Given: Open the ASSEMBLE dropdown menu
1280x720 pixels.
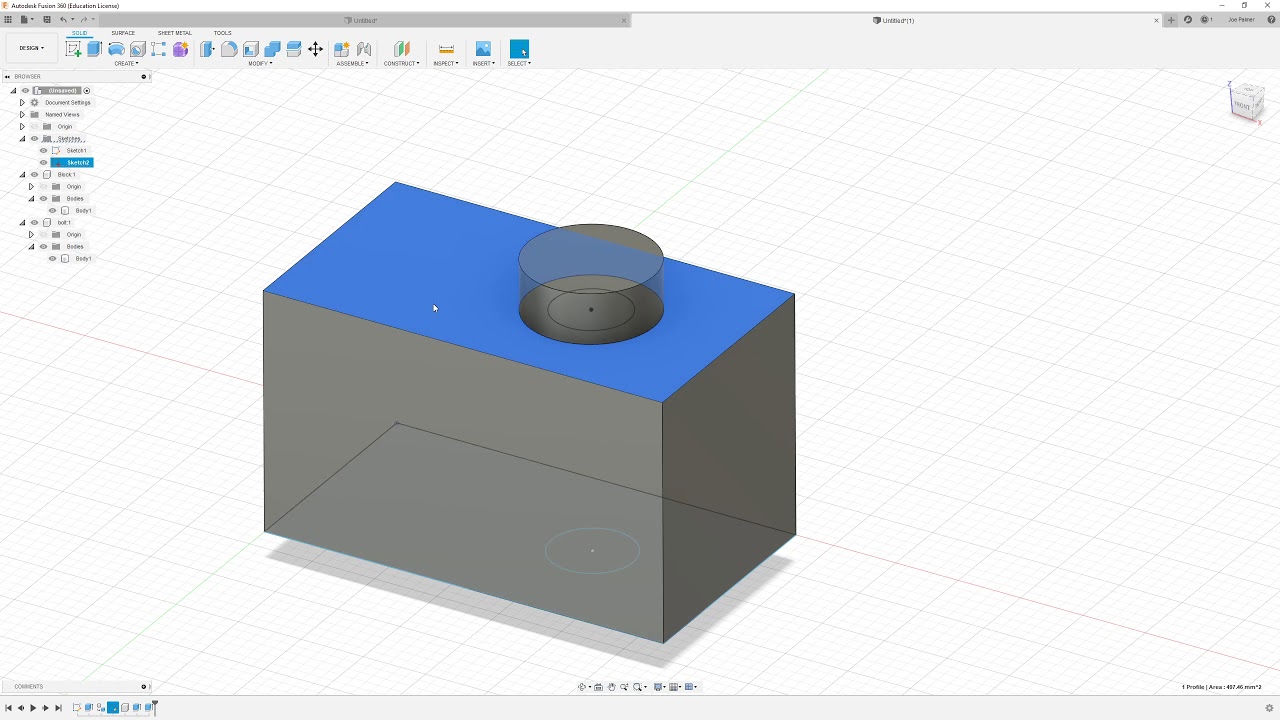Looking at the screenshot, I should [x=352, y=64].
